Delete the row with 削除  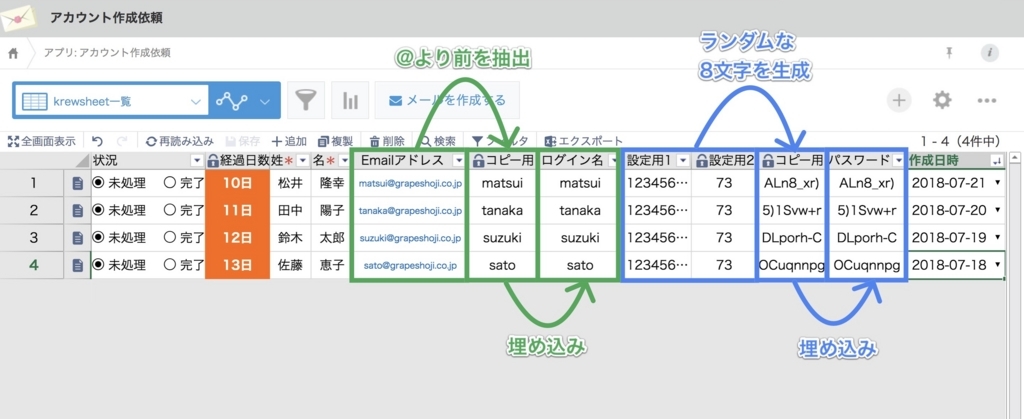387,141
